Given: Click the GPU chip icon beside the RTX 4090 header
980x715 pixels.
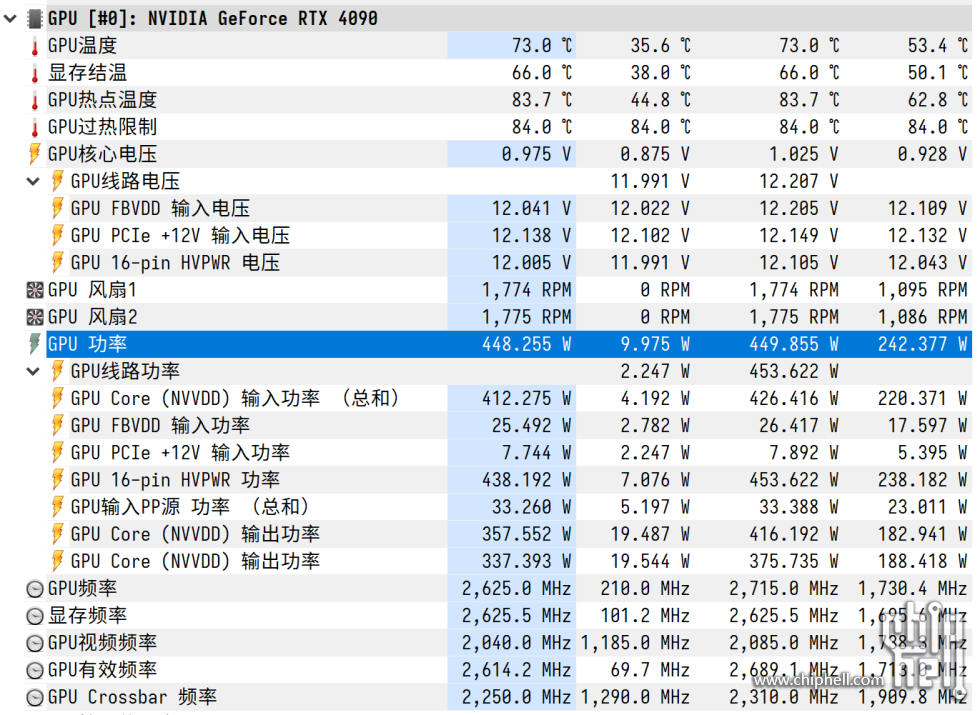Looking at the screenshot, I should tap(35, 18).
